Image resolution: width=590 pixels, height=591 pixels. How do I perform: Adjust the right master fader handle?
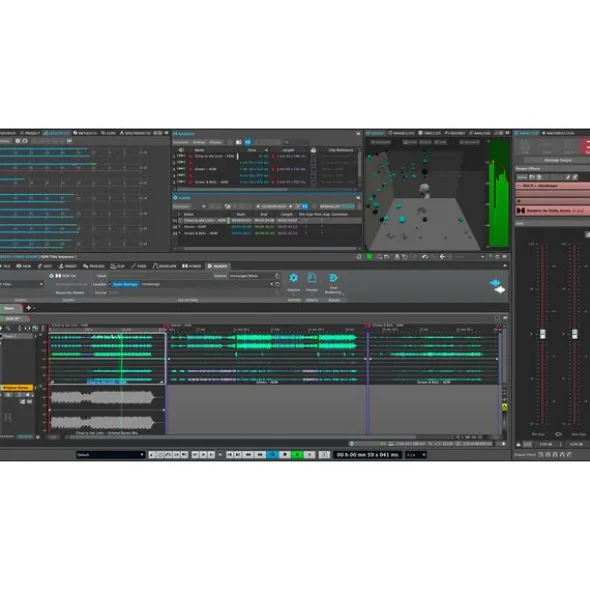pyautogui.click(x=575, y=334)
